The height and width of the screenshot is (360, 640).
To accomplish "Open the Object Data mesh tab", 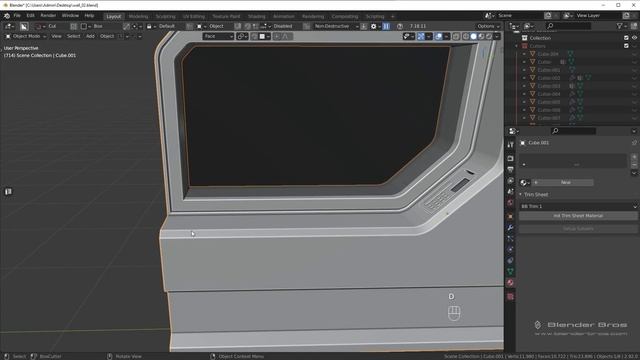I will (510, 271).
